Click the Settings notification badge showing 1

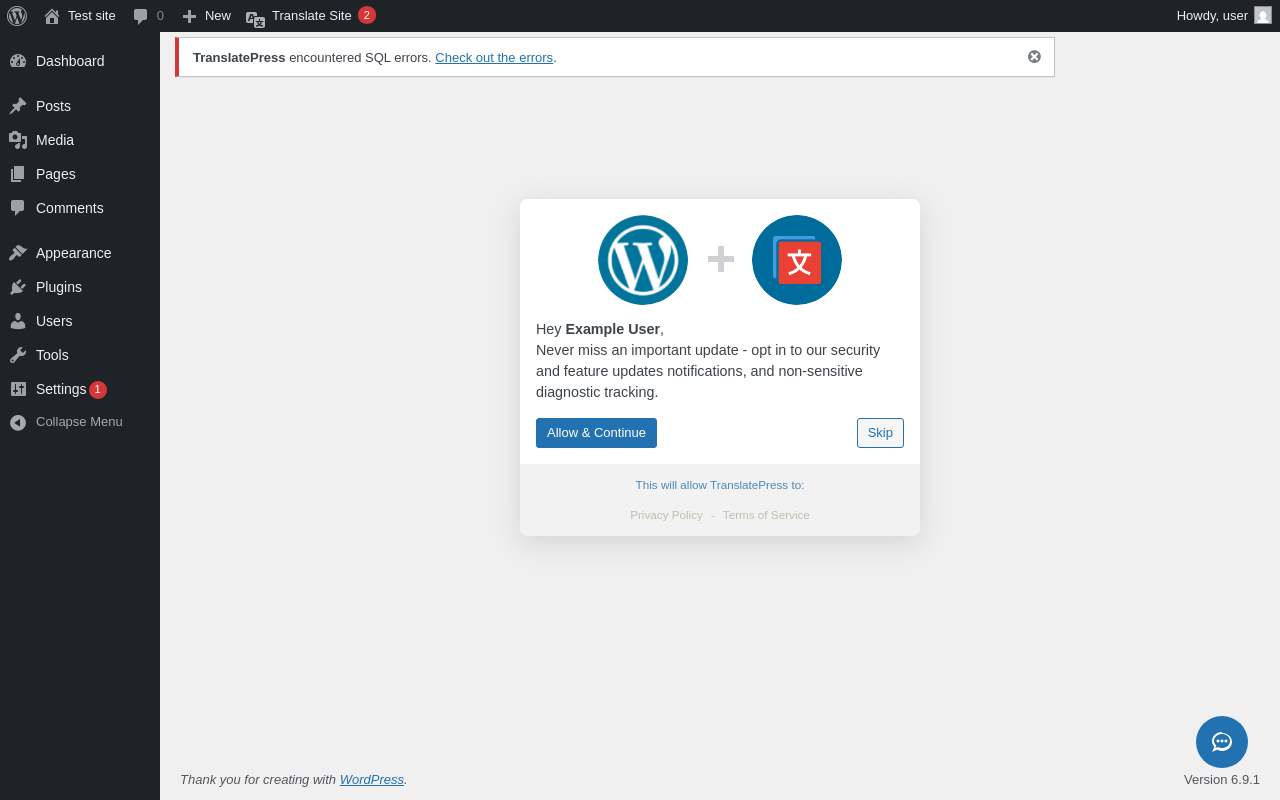point(98,390)
